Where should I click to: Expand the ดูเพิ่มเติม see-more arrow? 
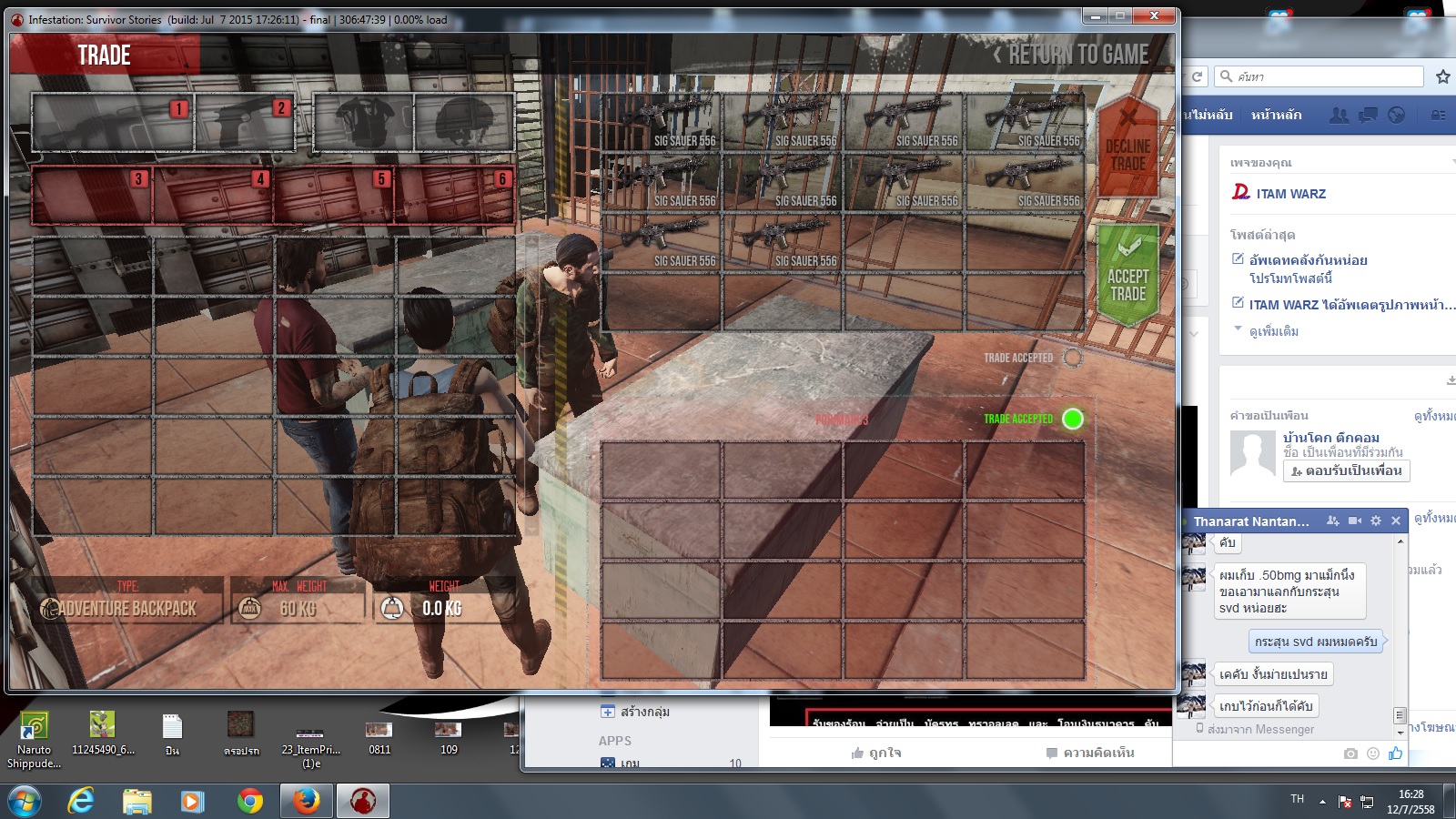(x=1238, y=329)
